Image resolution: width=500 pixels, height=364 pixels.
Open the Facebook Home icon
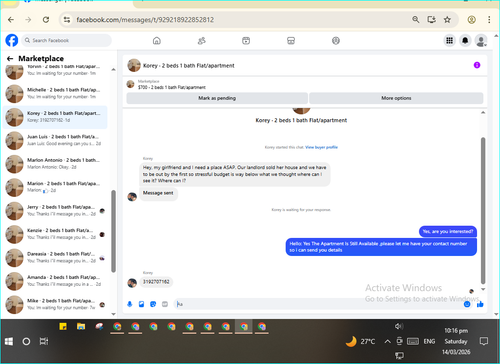click(x=157, y=41)
